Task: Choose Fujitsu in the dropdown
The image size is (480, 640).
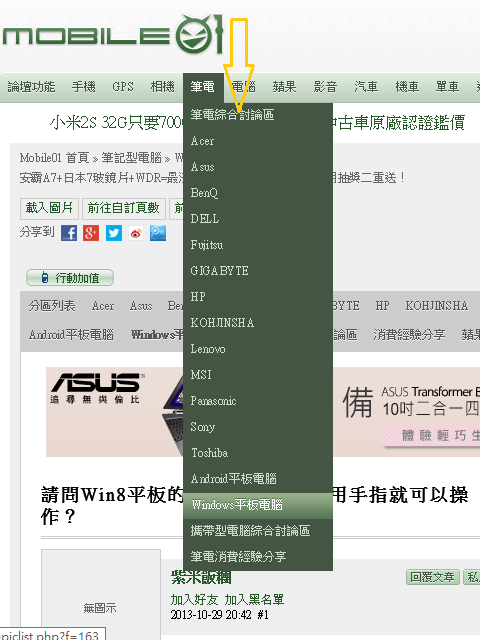Action: click(x=258, y=245)
